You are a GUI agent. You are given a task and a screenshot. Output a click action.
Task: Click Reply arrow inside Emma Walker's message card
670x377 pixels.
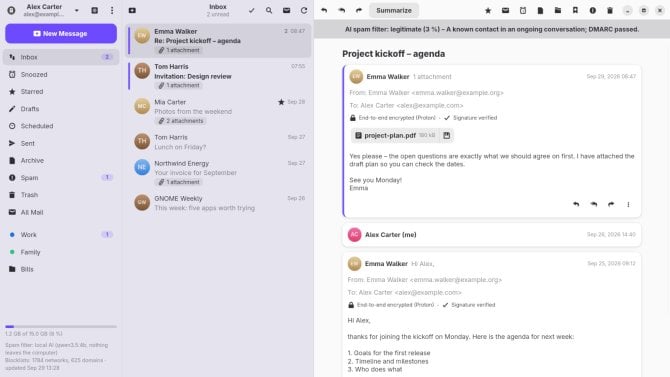pyautogui.click(x=576, y=204)
